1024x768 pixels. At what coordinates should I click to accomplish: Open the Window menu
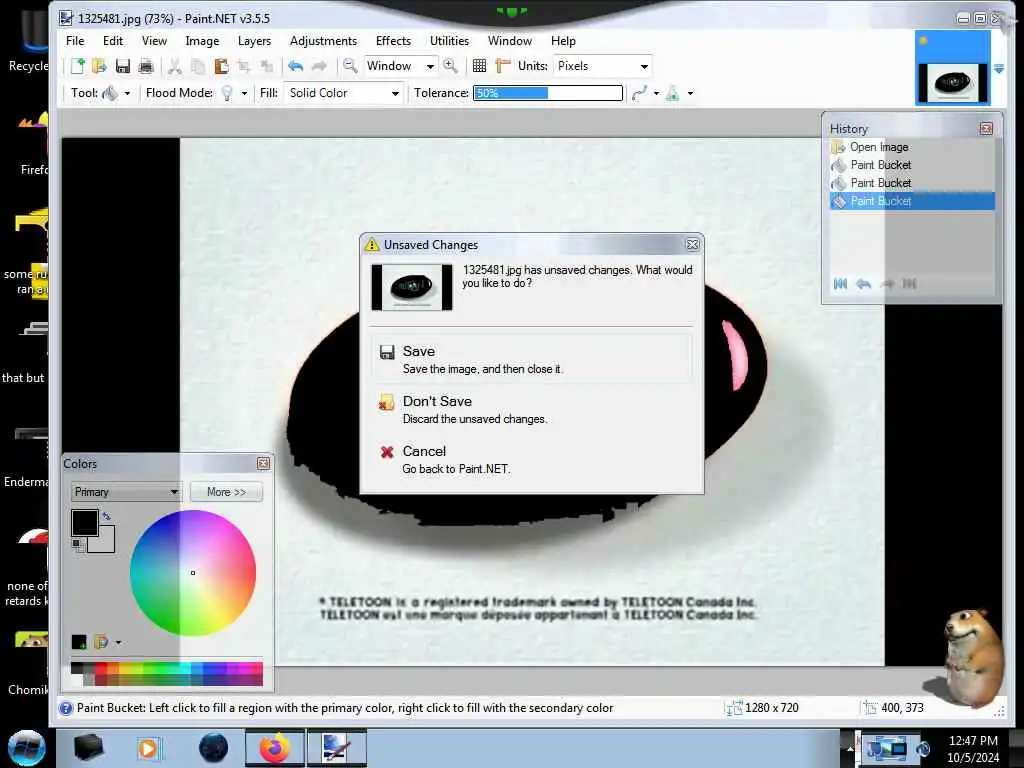pos(509,40)
